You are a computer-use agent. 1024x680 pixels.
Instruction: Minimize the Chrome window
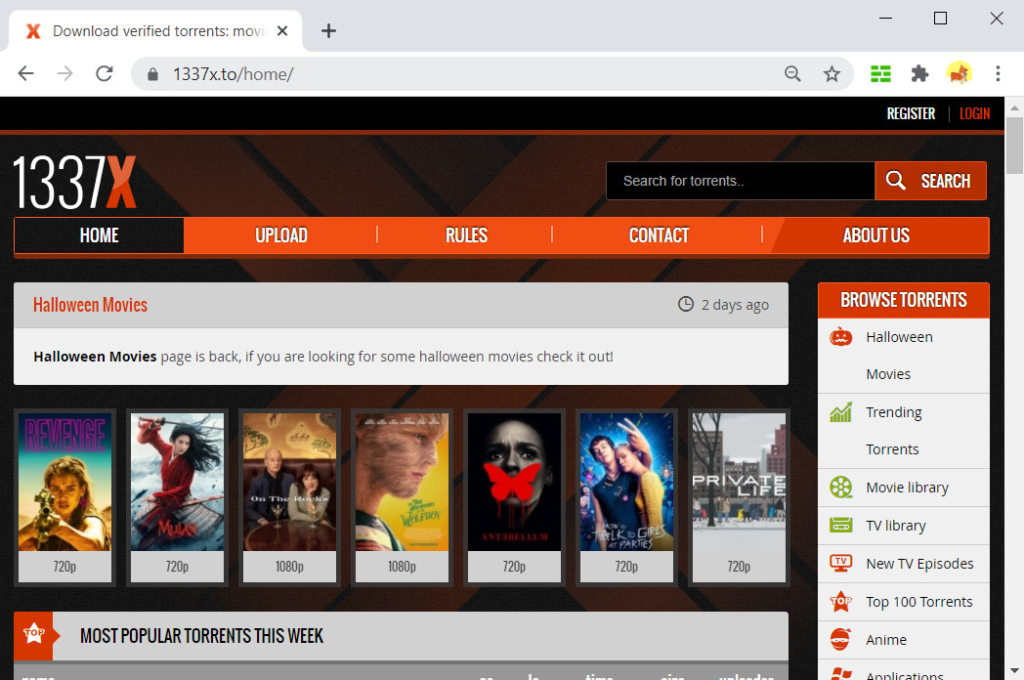886,18
